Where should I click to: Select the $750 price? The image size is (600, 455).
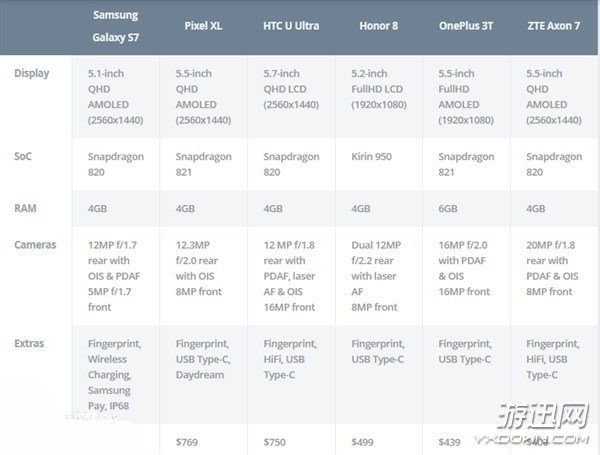click(275, 441)
